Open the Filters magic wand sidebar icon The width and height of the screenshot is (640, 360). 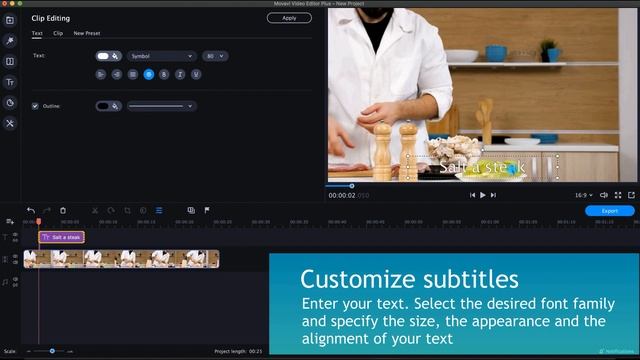click(10, 40)
